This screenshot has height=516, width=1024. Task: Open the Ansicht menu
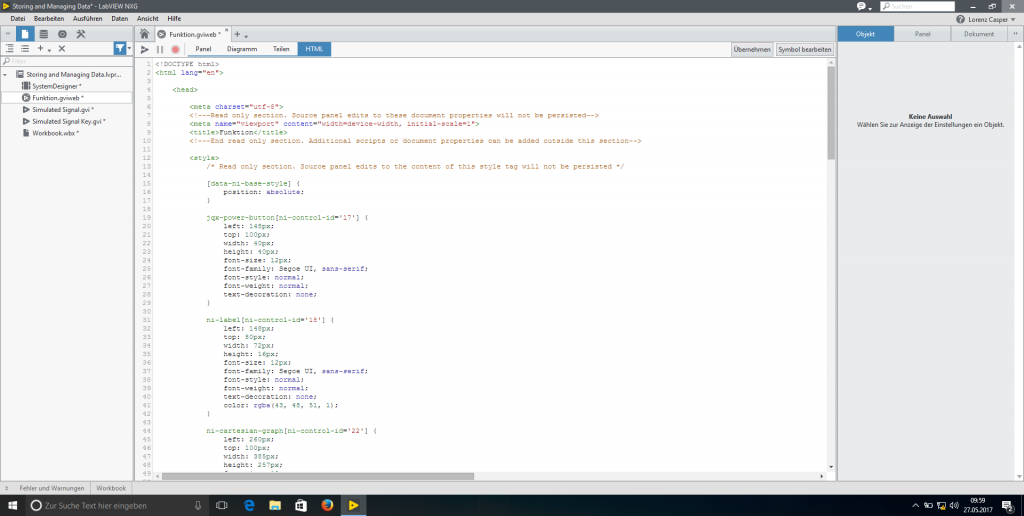tap(148, 19)
